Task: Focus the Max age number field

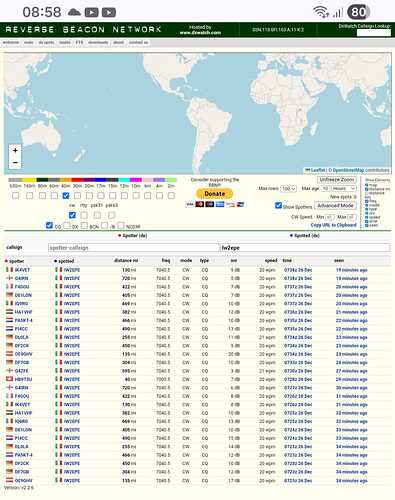Action: (x=325, y=189)
